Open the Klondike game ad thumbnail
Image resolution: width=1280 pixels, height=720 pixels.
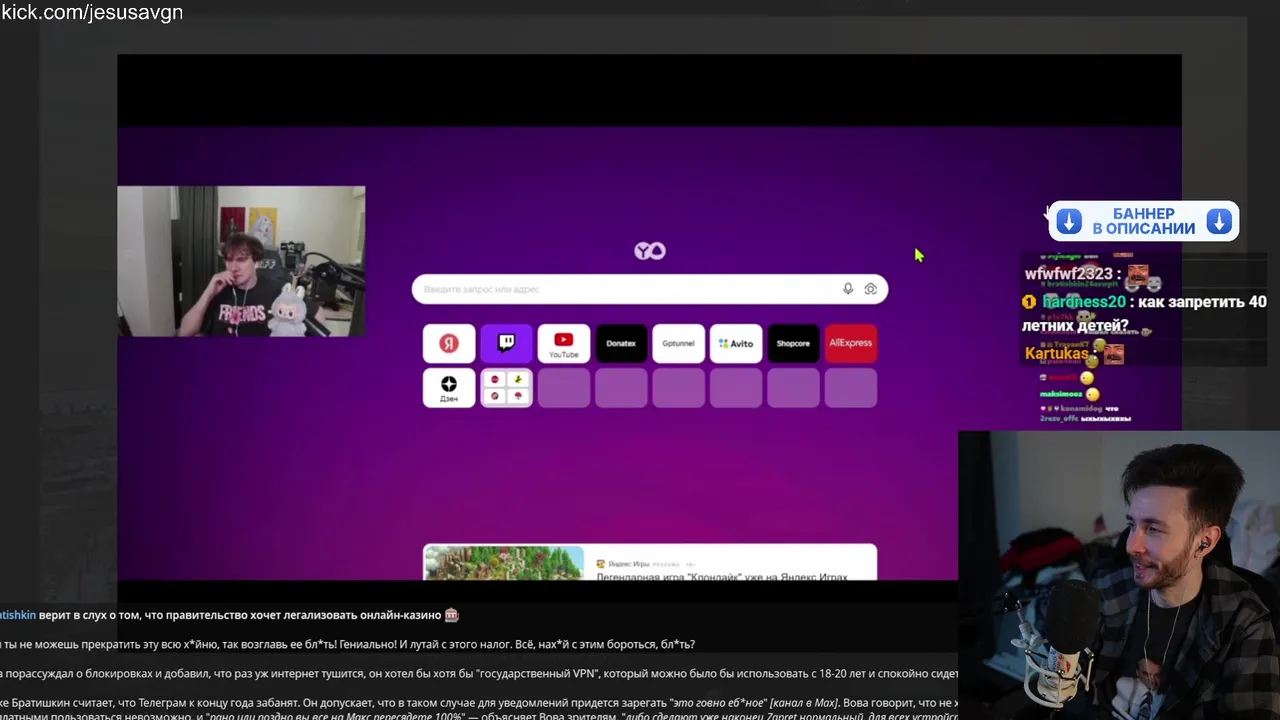click(x=504, y=563)
